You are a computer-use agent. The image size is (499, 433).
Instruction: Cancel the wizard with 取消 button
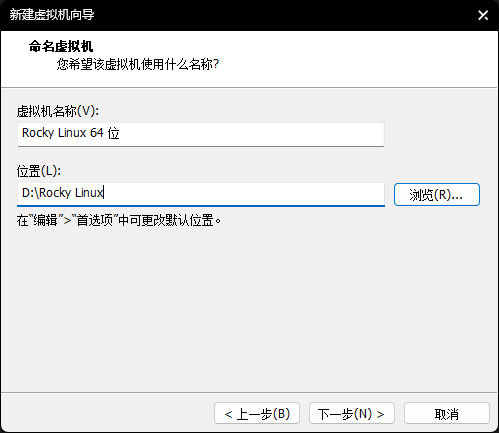tap(447, 413)
